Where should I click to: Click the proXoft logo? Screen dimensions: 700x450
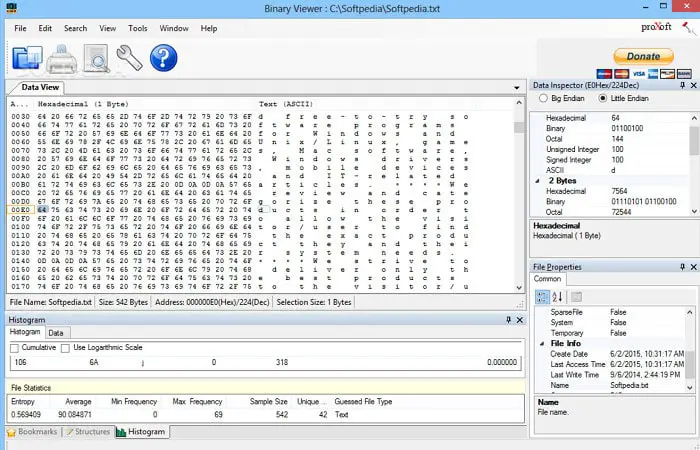[x=656, y=27]
